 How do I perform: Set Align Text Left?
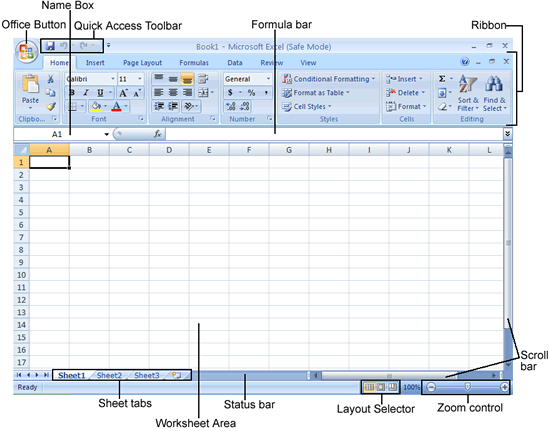[159, 93]
